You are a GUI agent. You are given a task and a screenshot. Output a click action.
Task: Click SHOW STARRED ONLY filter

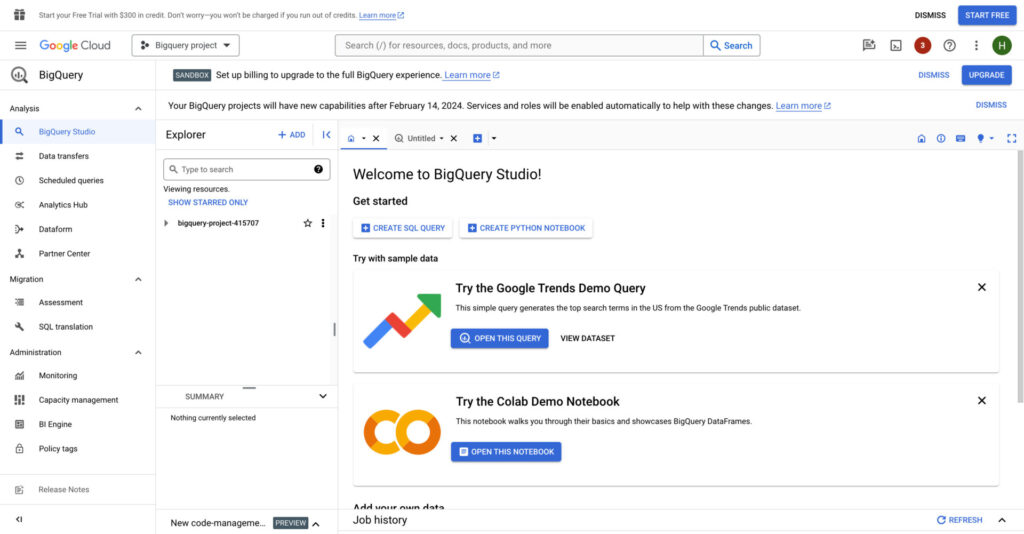point(208,202)
